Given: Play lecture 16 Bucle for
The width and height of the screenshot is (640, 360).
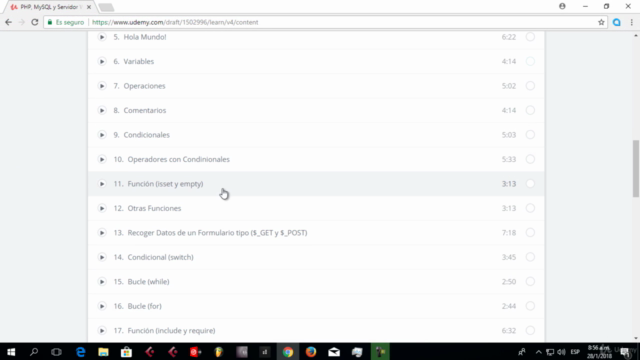Looking at the screenshot, I should pos(102,307).
